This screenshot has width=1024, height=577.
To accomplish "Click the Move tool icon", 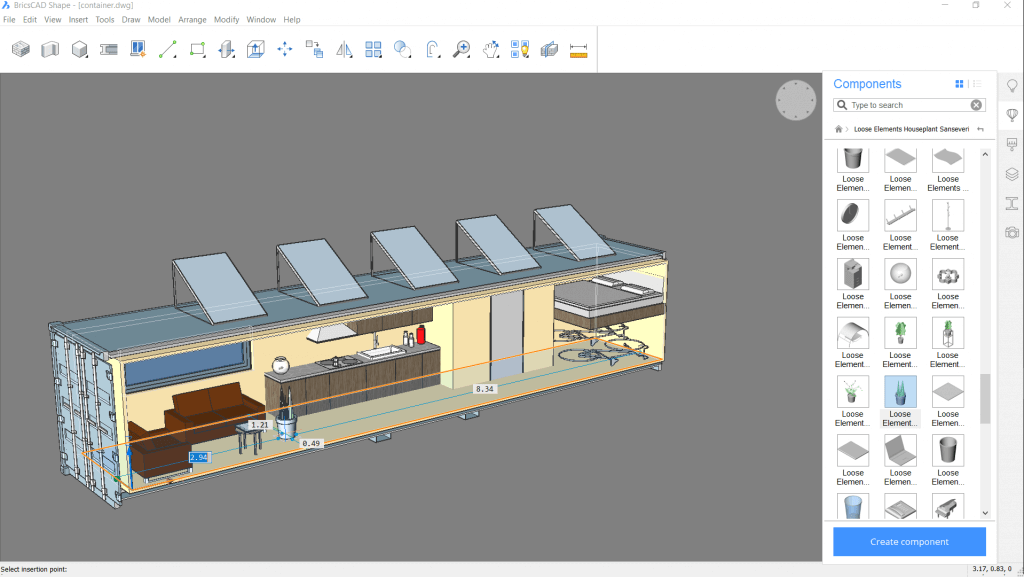I will click(285, 48).
